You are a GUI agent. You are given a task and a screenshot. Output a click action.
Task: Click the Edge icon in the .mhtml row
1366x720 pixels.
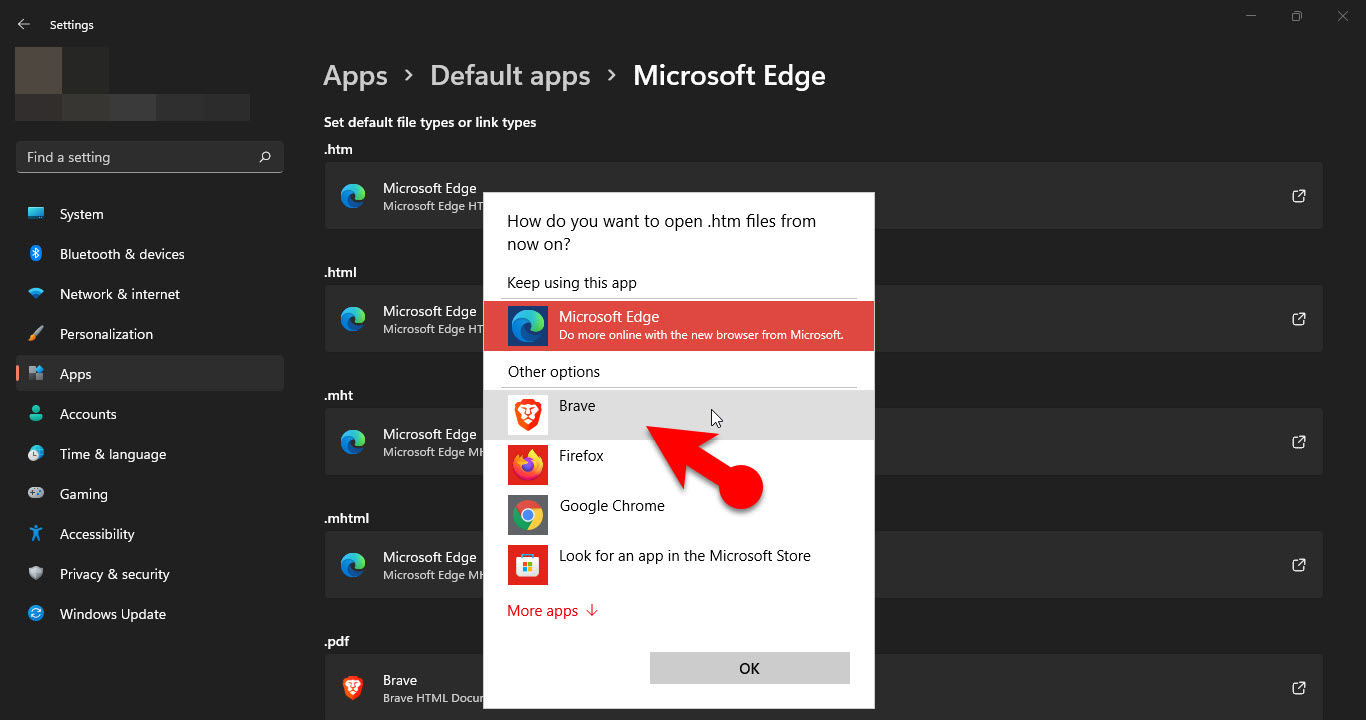pos(353,565)
